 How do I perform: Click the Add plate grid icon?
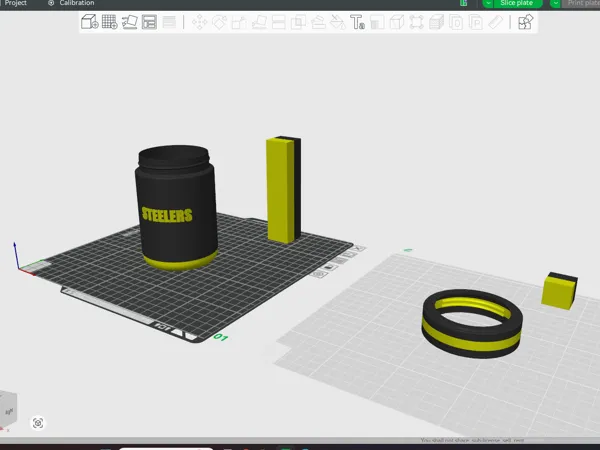point(109,22)
